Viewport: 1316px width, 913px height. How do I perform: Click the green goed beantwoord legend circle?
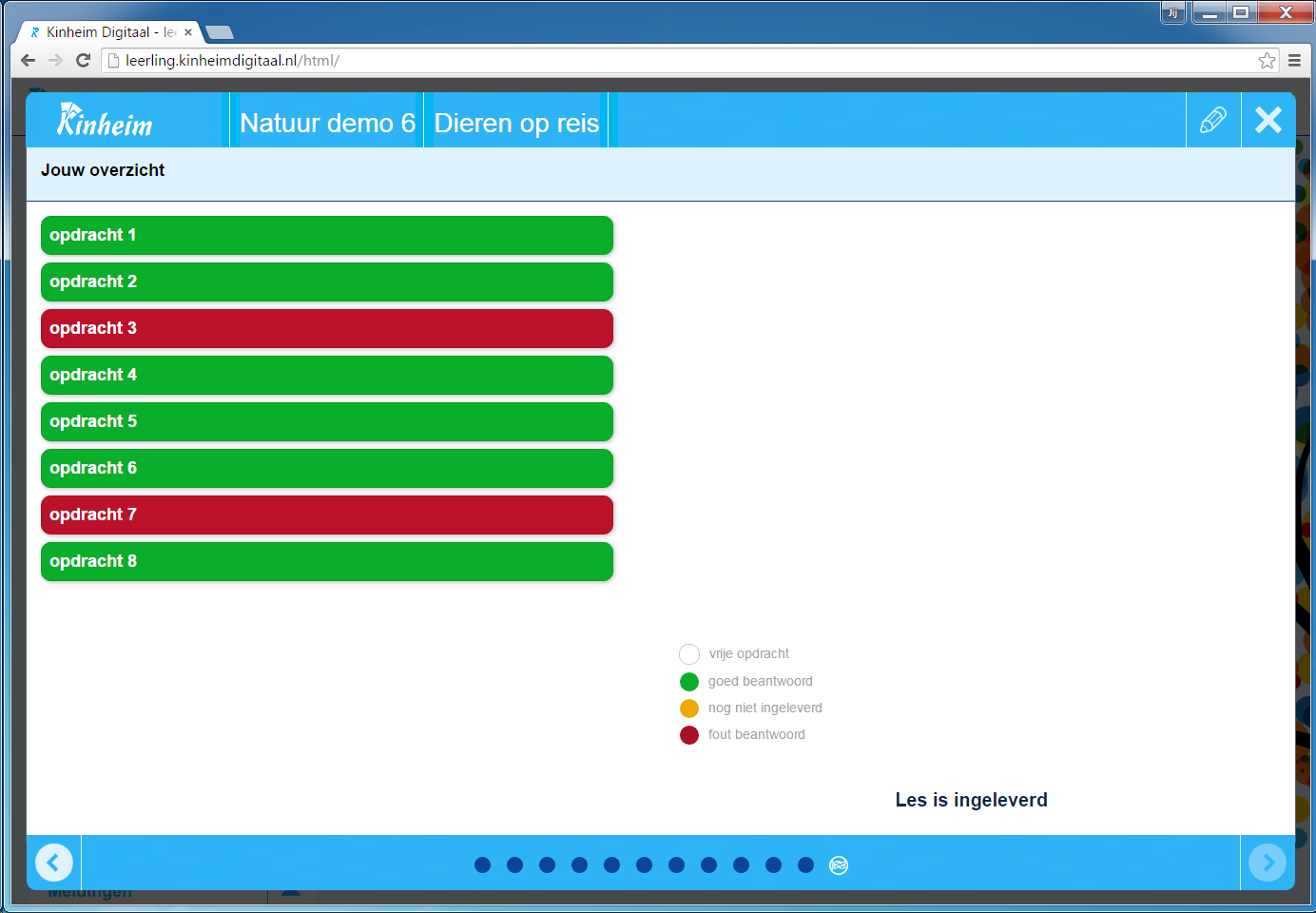689,682
